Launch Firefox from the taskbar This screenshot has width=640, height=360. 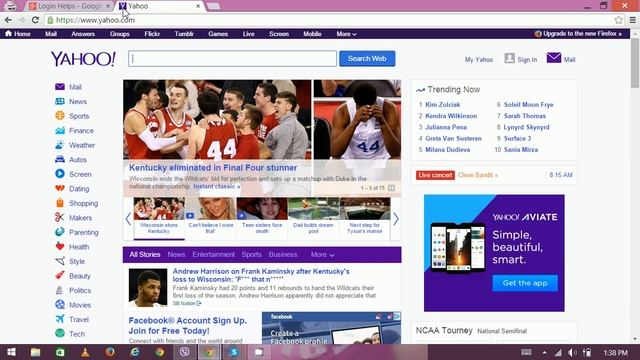[110, 352]
